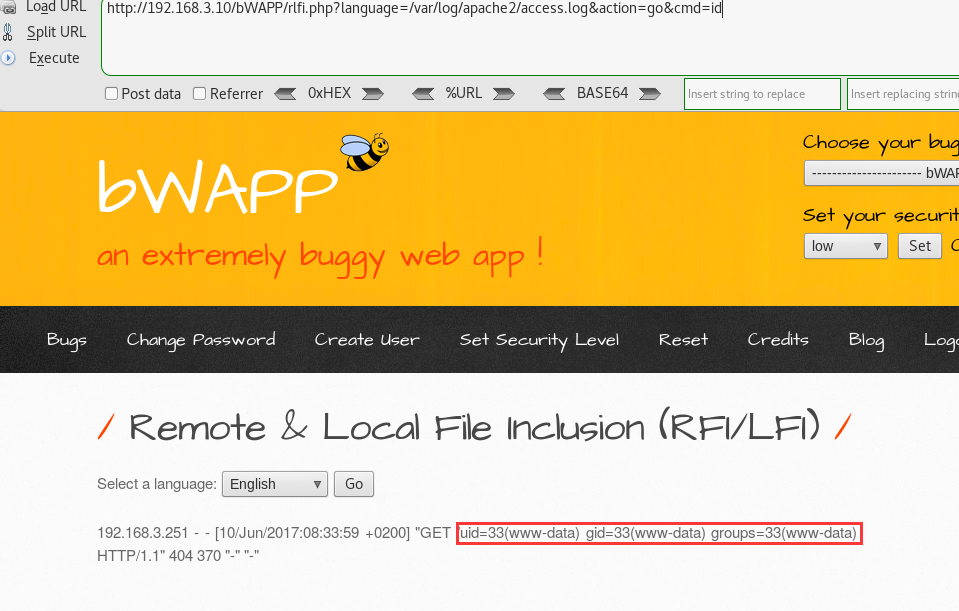Click left arrow beside 0xHEX
The width and height of the screenshot is (959, 611).
click(x=285, y=94)
